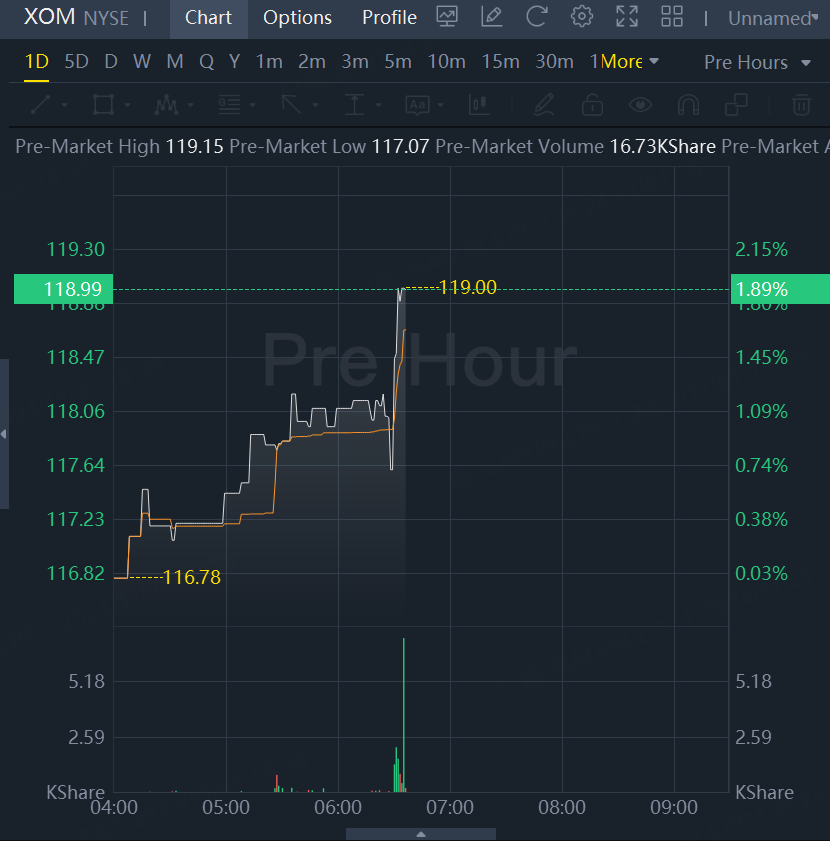The height and width of the screenshot is (841, 830).
Task: Select the trend line drawing tool
Action: (x=41, y=104)
